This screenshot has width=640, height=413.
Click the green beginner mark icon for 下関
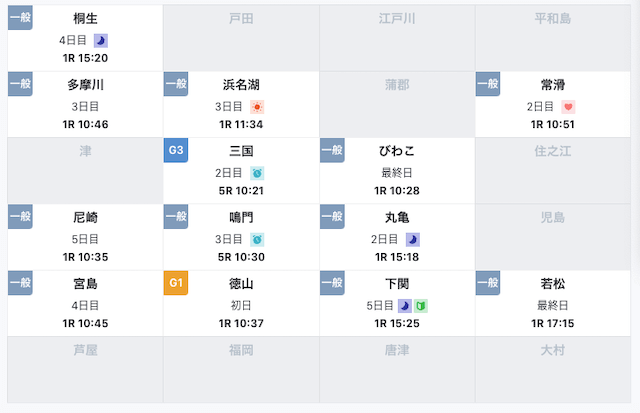click(x=421, y=306)
